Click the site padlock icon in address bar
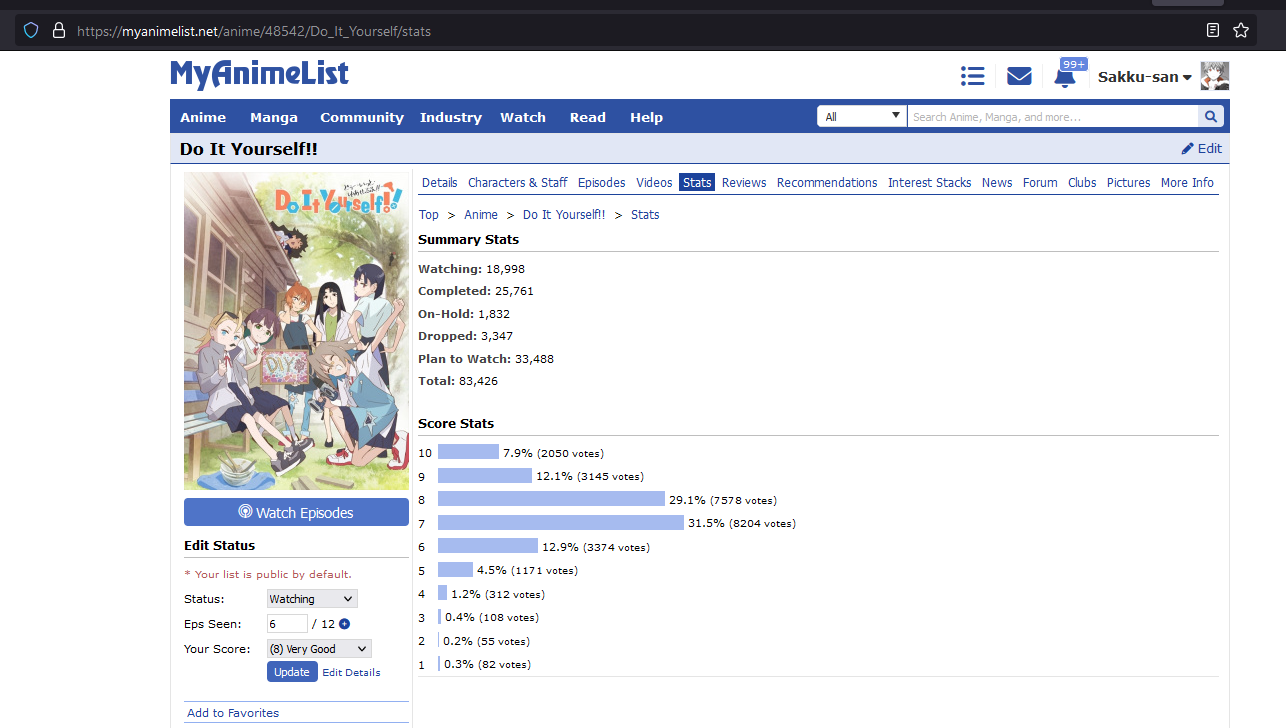This screenshot has height=728, width=1286. click(x=58, y=31)
